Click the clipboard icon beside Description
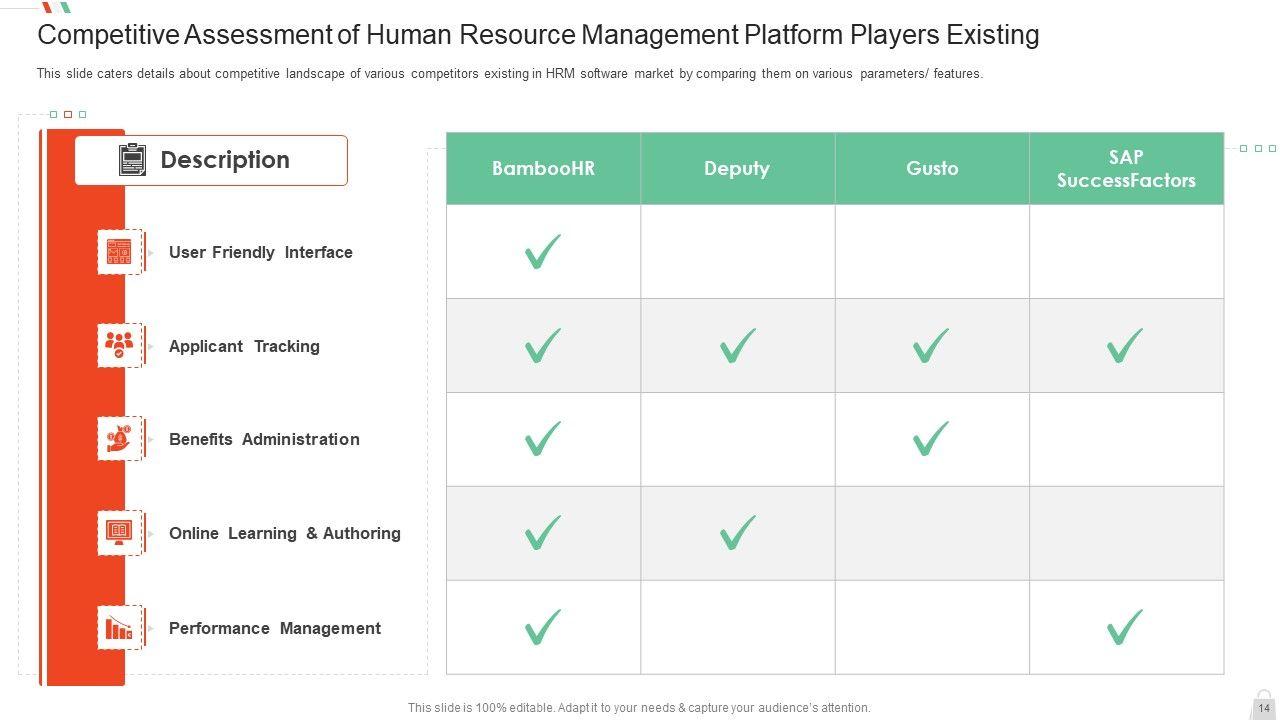 click(133, 160)
